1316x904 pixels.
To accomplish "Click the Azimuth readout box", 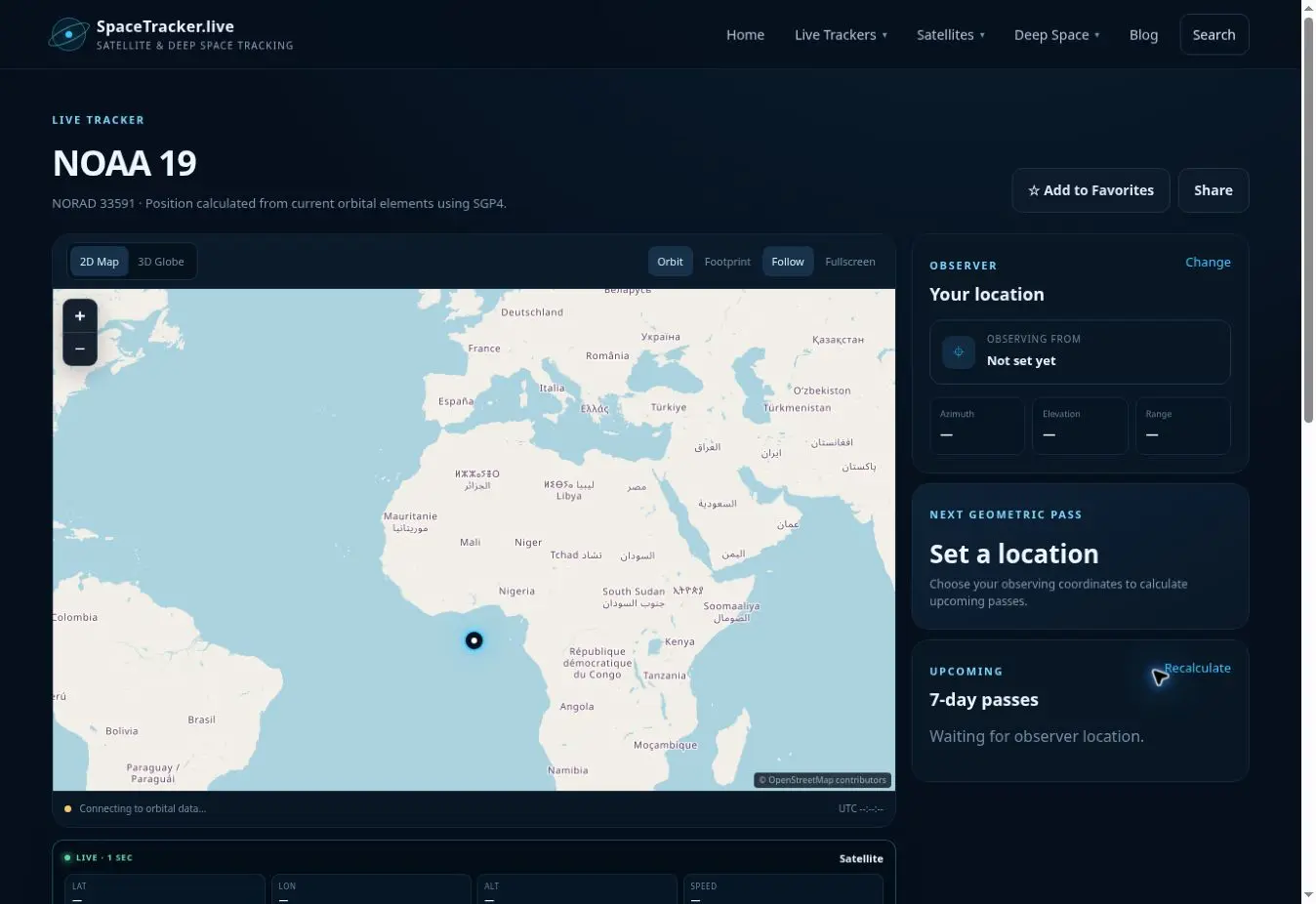I will click(x=976, y=426).
